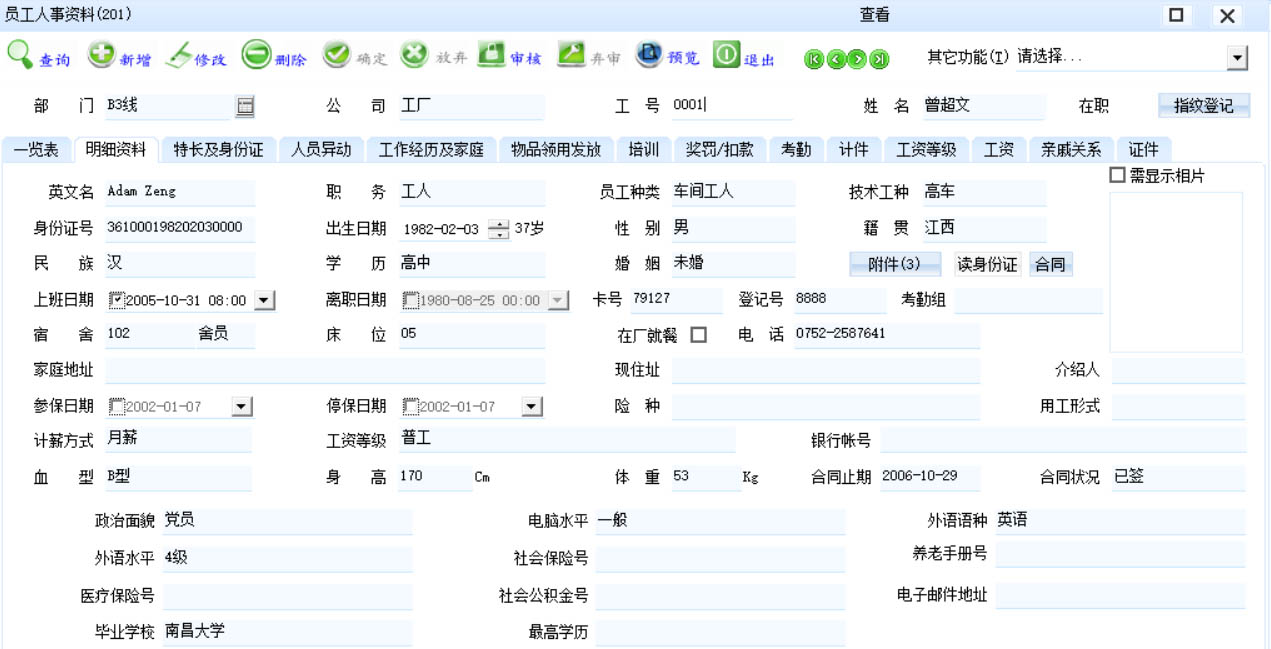Click the 家庭地址 input field
The height and width of the screenshot is (649, 1271).
point(325,370)
